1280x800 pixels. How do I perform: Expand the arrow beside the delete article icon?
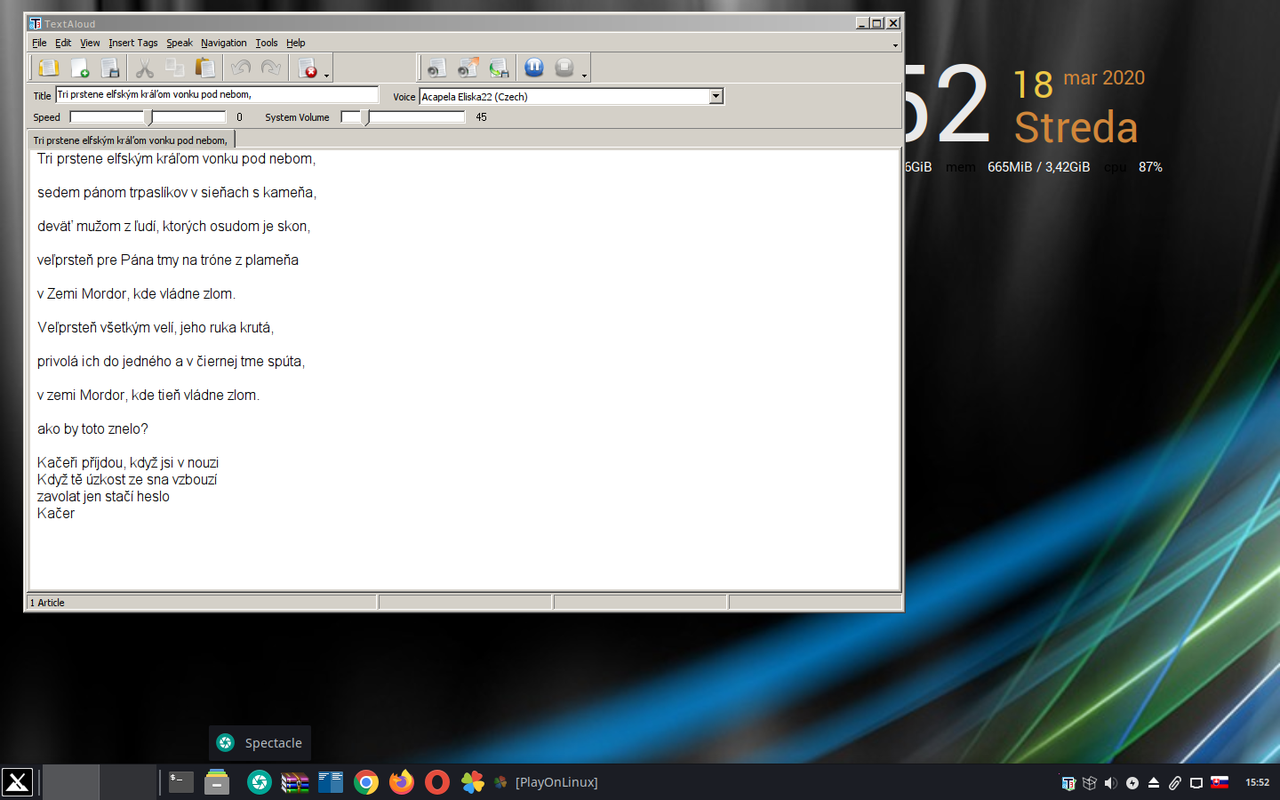(327, 75)
